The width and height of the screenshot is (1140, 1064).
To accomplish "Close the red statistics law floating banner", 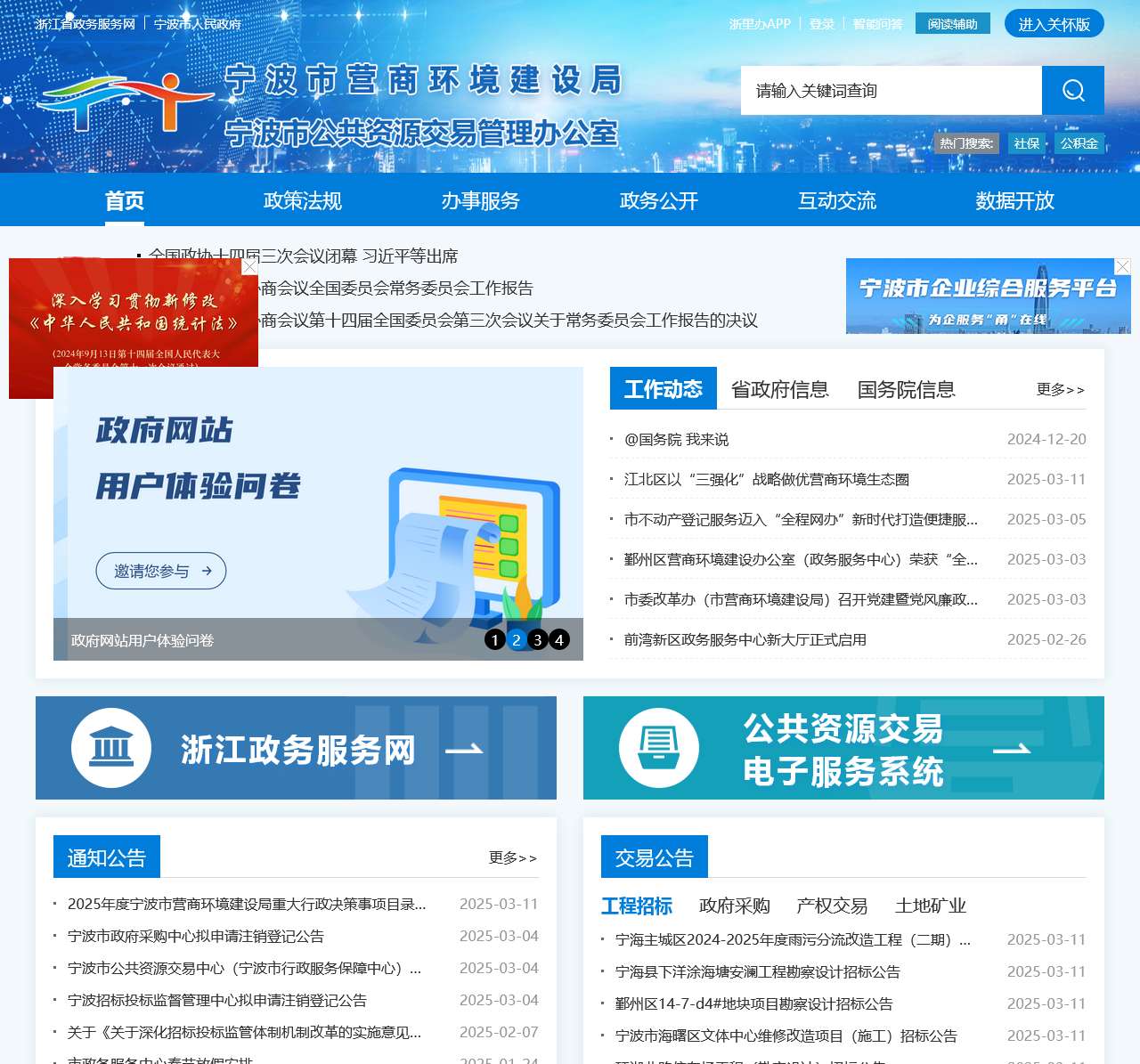I will pyautogui.click(x=250, y=266).
